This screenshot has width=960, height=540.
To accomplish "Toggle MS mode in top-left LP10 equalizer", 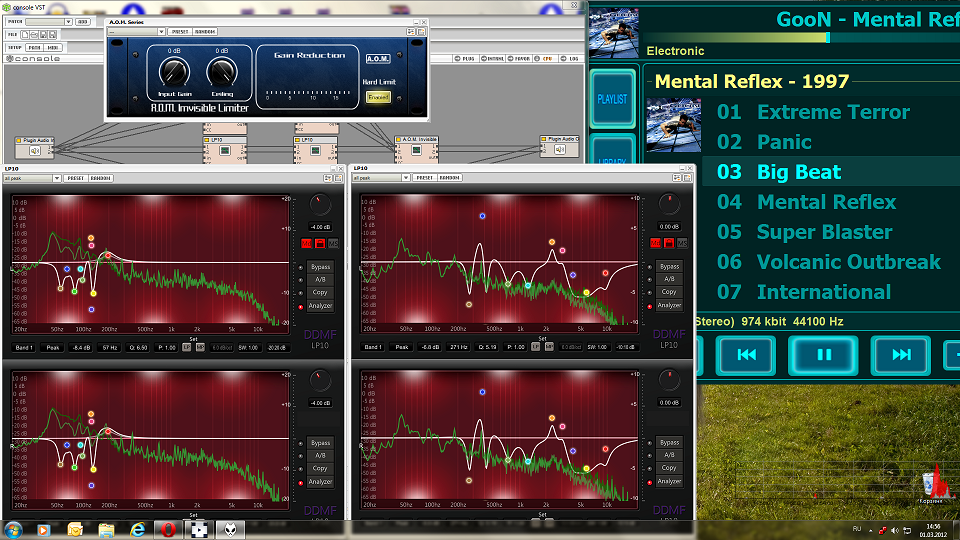I will [x=333, y=243].
